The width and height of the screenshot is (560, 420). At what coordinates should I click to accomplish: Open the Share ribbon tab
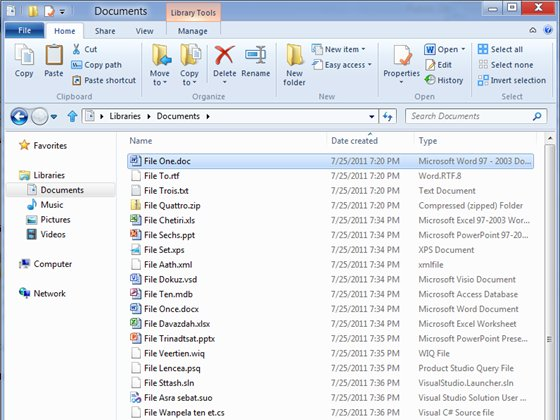coord(105,31)
